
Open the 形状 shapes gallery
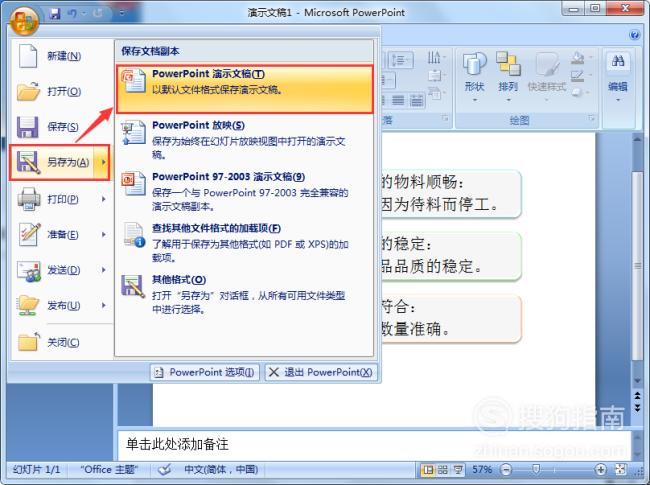tap(474, 77)
